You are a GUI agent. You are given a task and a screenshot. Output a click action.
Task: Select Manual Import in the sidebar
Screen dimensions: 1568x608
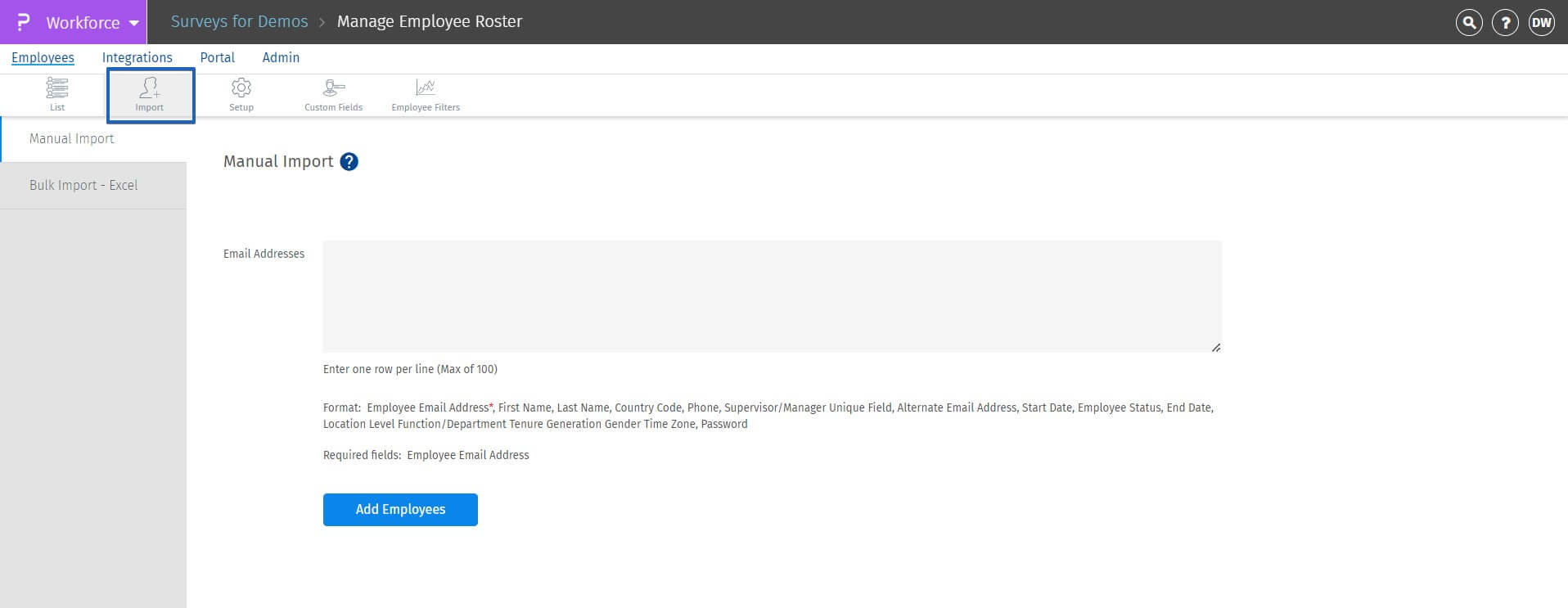pos(72,139)
